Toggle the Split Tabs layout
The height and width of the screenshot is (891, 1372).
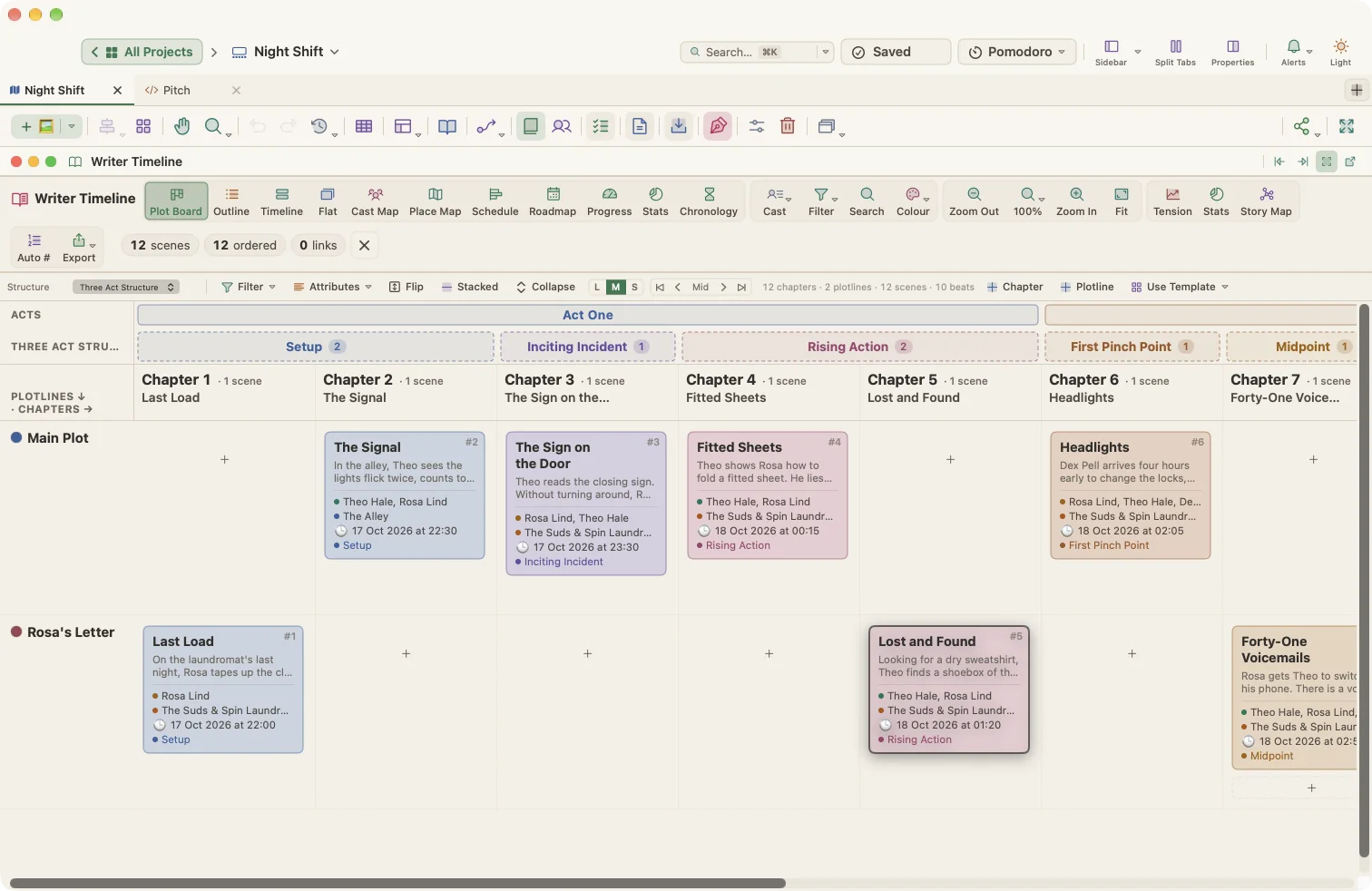point(1175,53)
